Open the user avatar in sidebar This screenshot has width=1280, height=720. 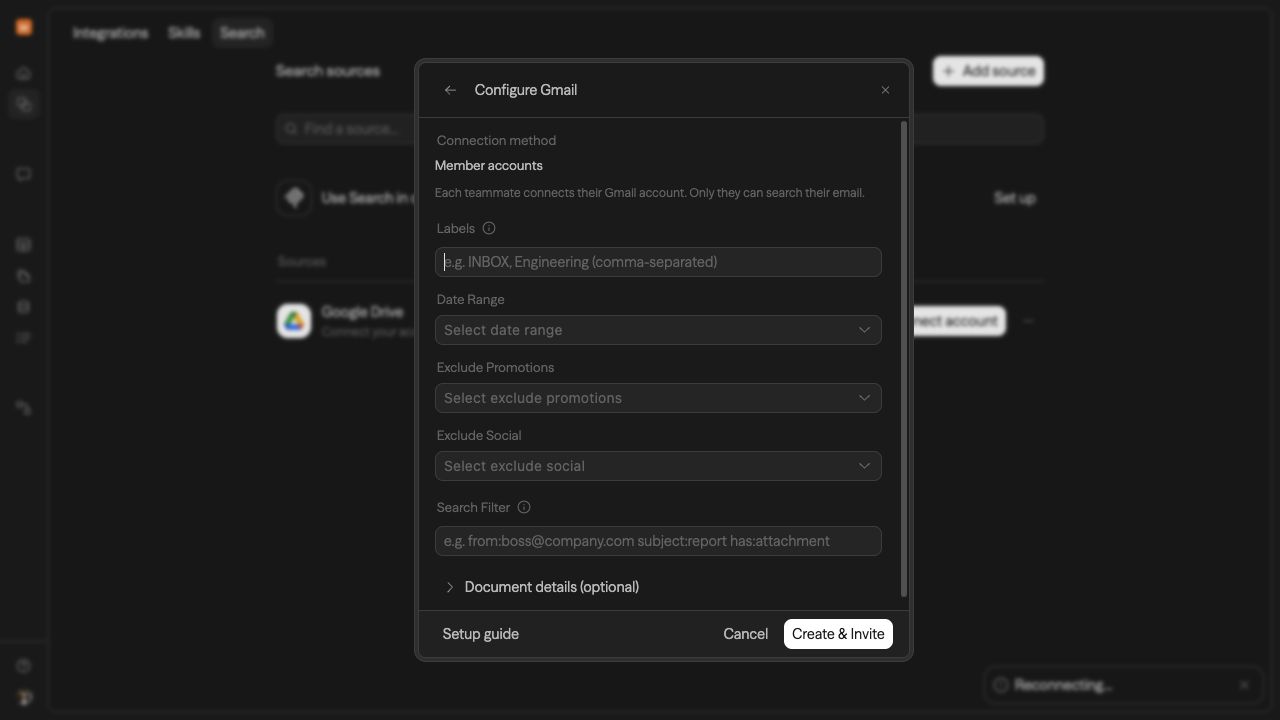coord(24,697)
